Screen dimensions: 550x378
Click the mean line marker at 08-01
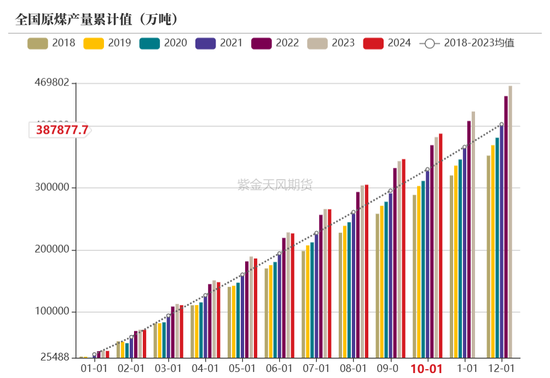(x=353, y=212)
